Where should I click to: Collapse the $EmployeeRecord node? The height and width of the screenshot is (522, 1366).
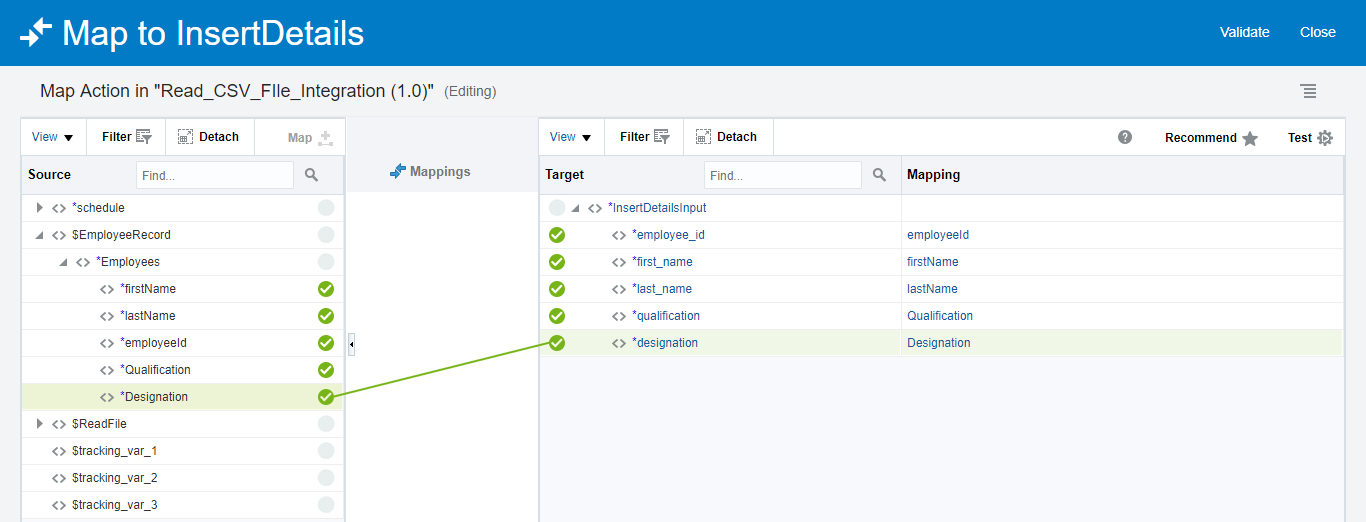(40, 235)
